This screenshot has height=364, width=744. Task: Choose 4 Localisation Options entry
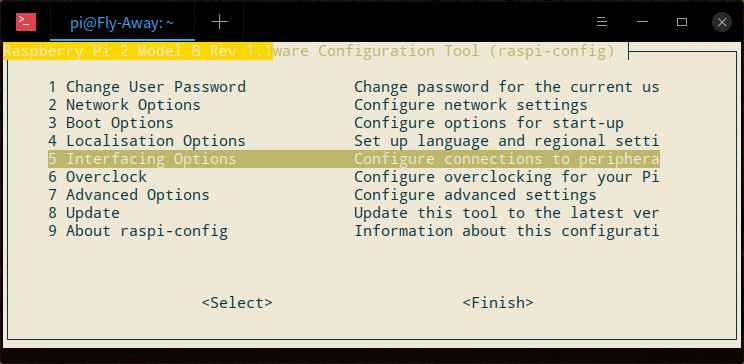pos(353,141)
